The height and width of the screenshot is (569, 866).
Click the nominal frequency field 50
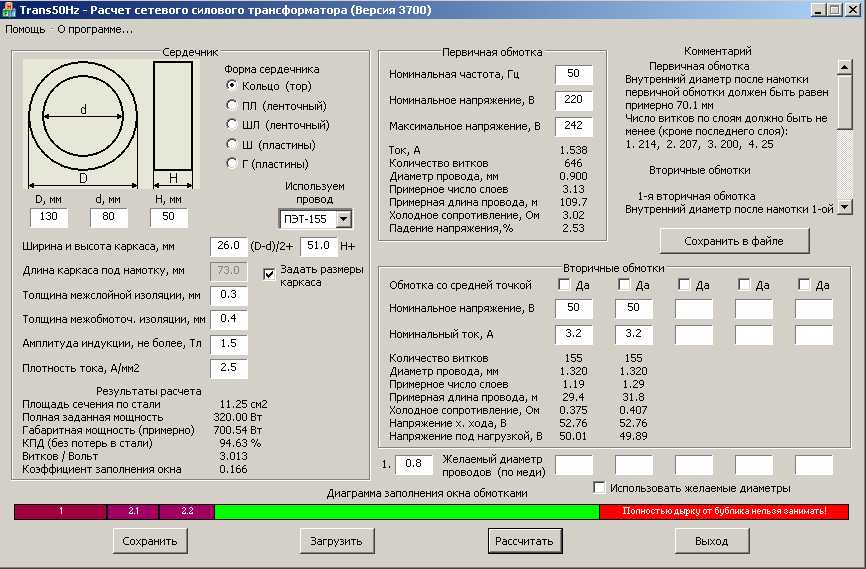click(574, 74)
